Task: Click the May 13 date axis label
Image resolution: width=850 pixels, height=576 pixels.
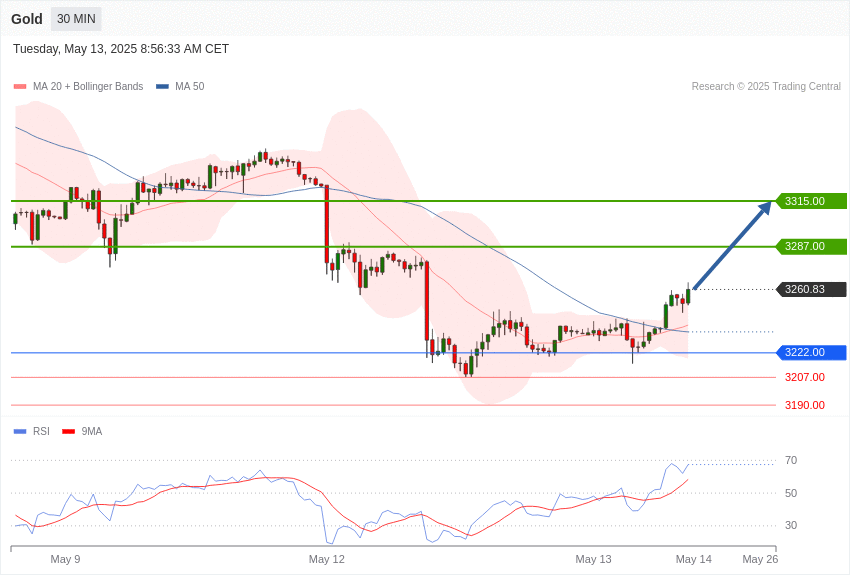Action: [x=593, y=559]
